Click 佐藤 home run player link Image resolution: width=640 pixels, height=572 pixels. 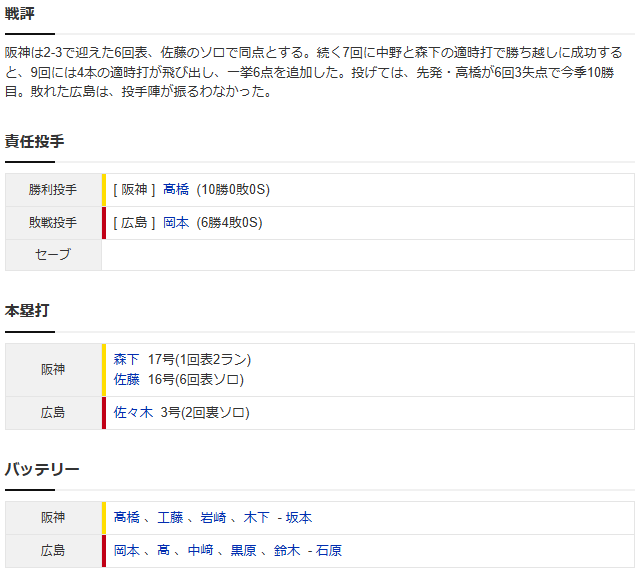pyautogui.click(x=126, y=379)
